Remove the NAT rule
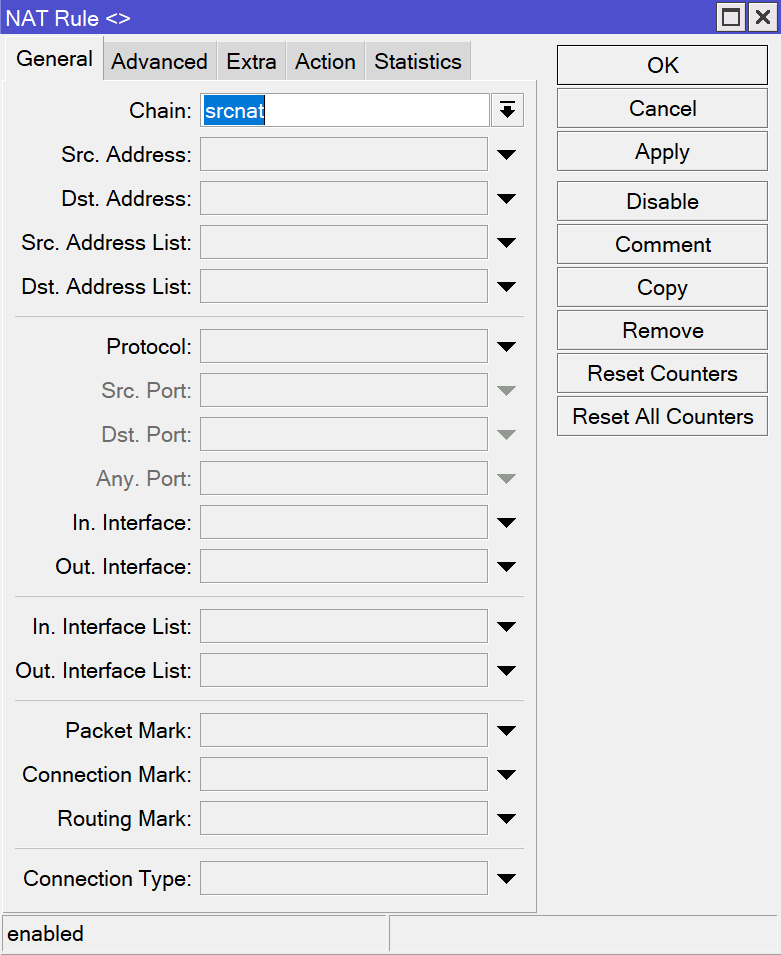This screenshot has width=781, height=955. (662, 330)
